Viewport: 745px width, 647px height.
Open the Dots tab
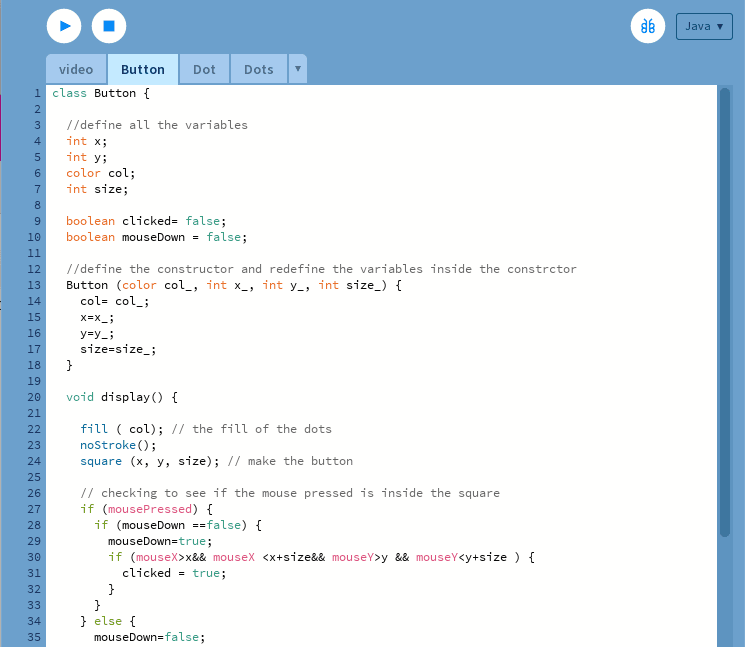(x=258, y=69)
